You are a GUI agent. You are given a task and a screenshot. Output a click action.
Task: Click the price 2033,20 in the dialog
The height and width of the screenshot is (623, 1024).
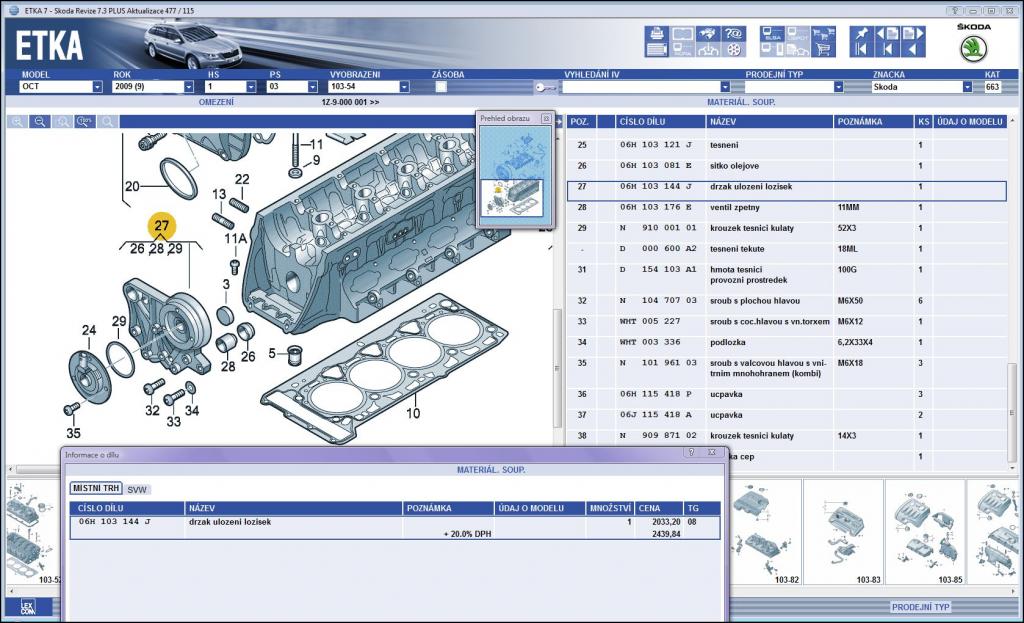click(x=666, y=522)
